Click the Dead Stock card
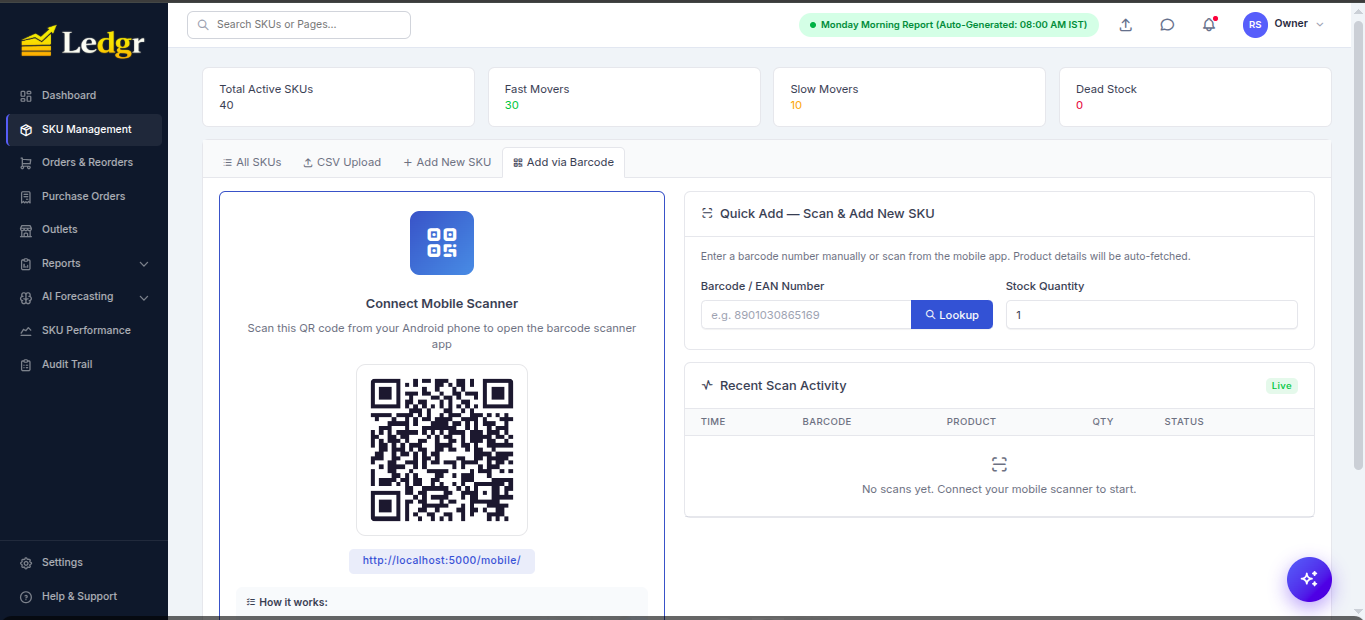Viewport: 1365px width, 620px height. coord(1195,97)
